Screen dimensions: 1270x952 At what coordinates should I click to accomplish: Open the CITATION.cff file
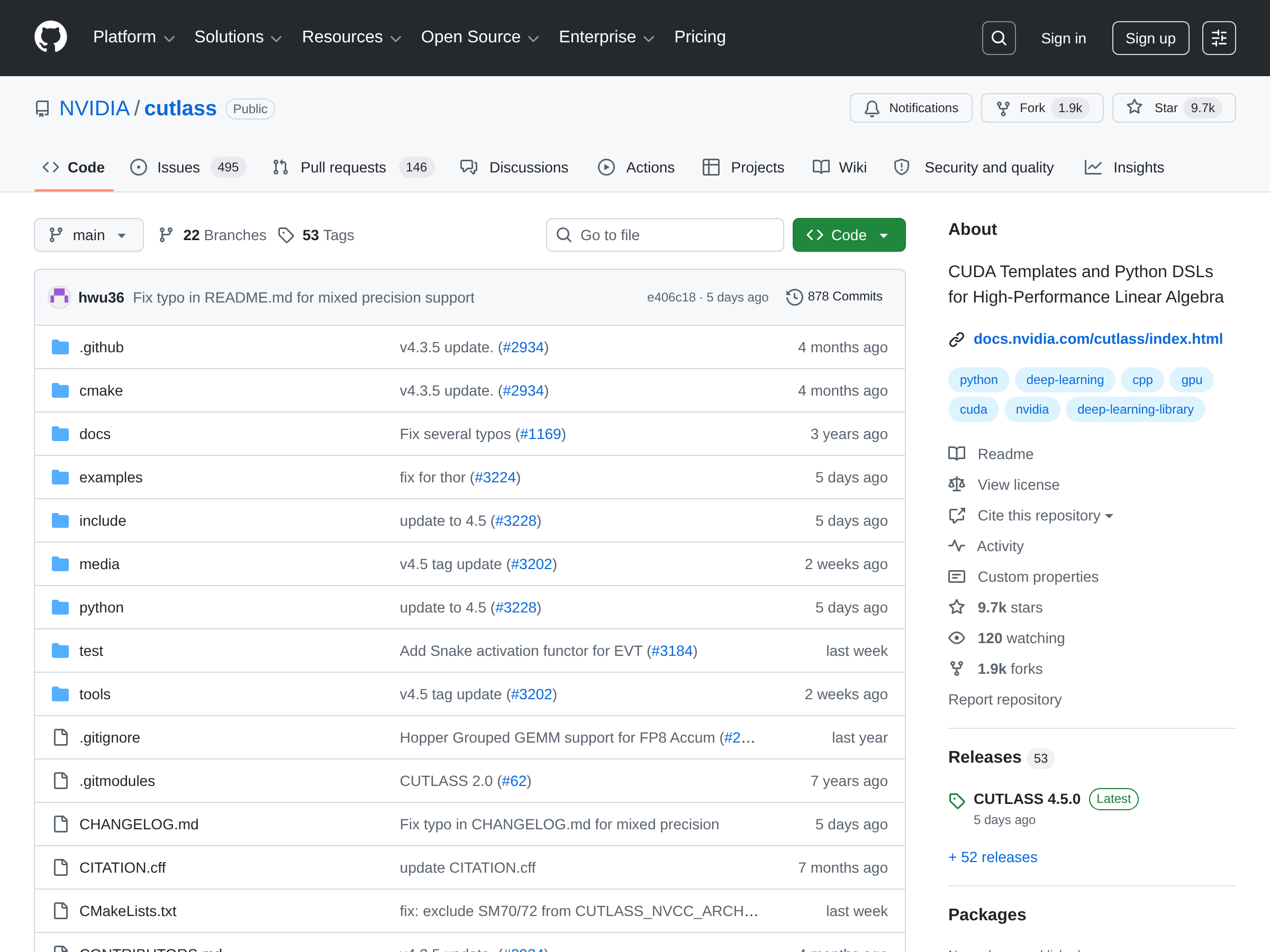coord(122,868)
